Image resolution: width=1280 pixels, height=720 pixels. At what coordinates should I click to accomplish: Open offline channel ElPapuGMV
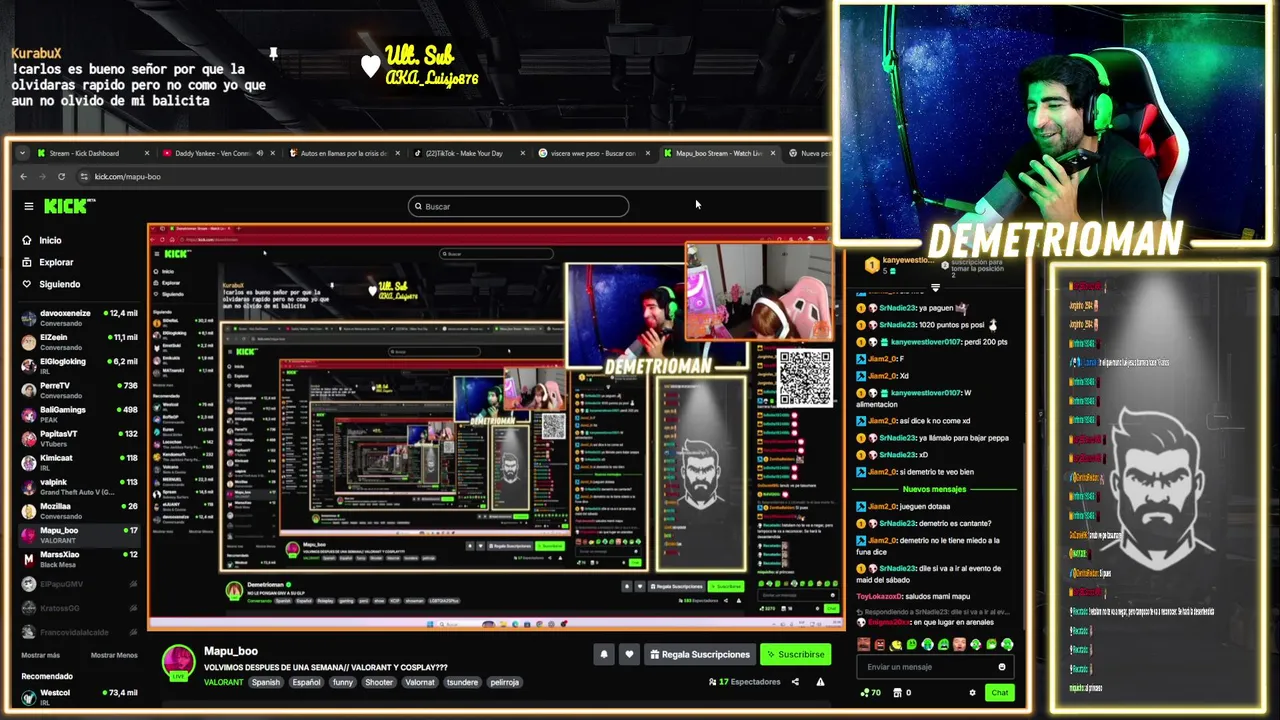click(x=79, y=584)
